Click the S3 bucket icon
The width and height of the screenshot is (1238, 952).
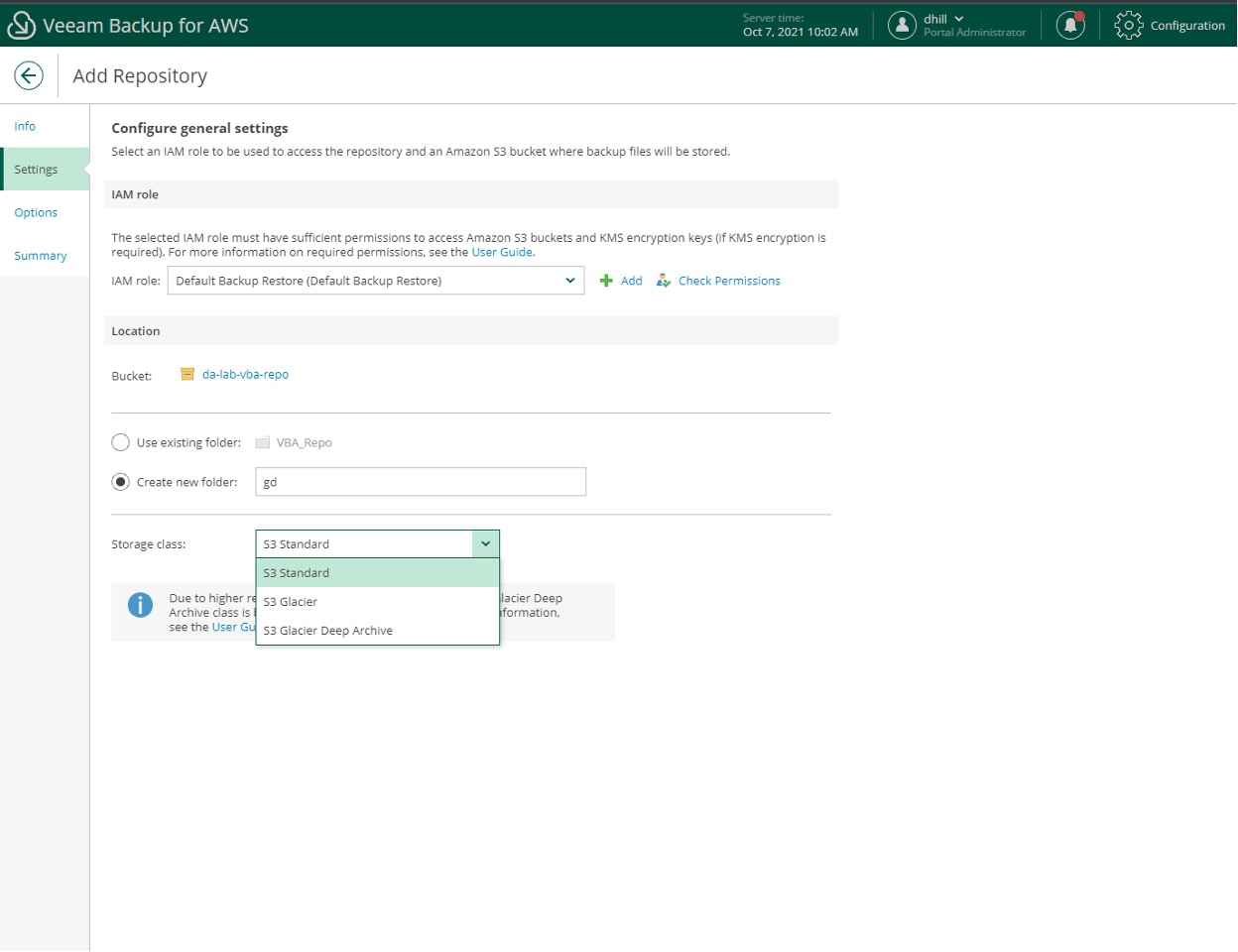coord(186,374)
